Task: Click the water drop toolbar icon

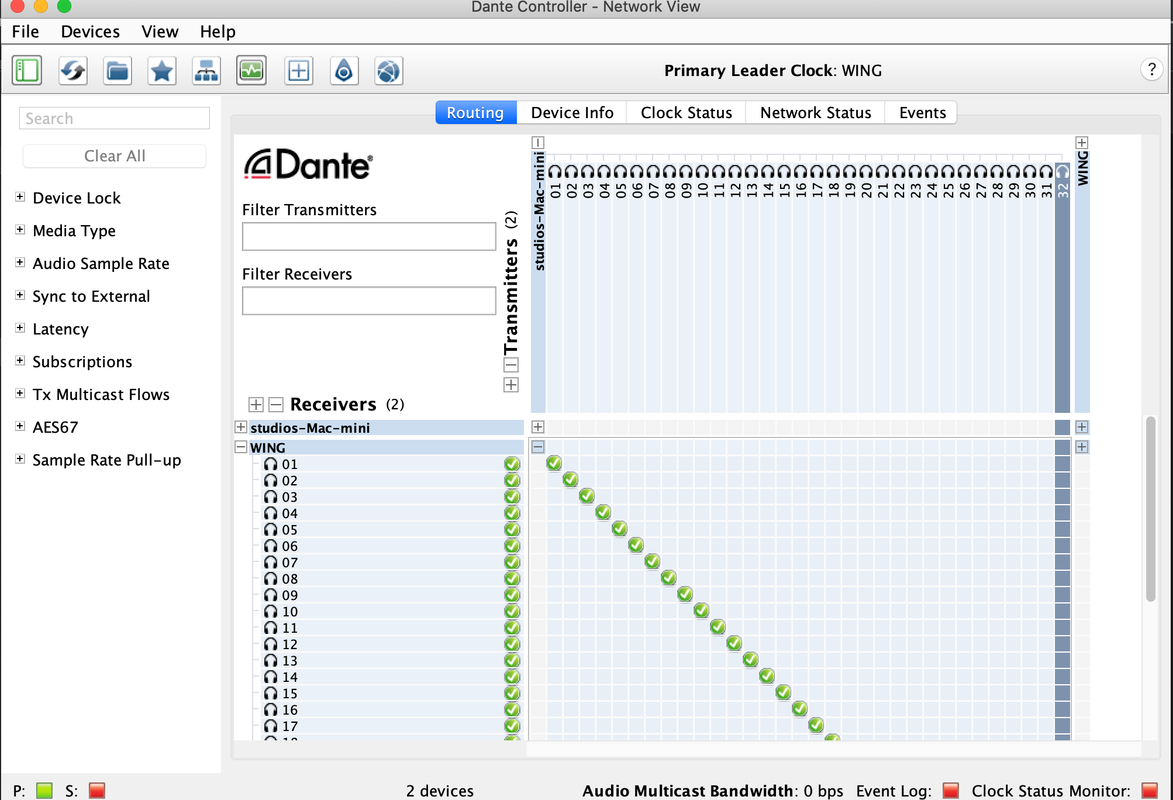Action: [x=344, y=71]
